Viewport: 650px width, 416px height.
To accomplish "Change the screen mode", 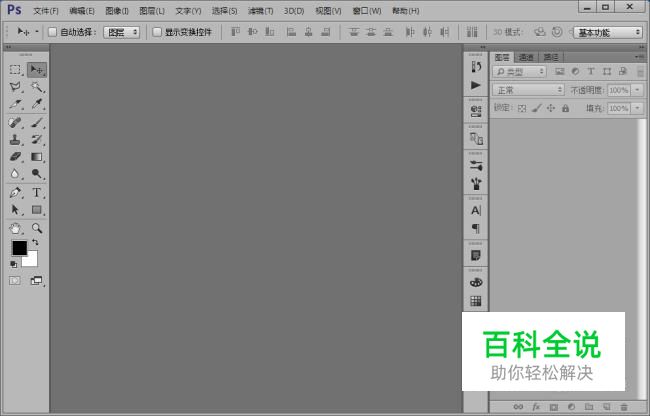I will (x=36, y=281).
